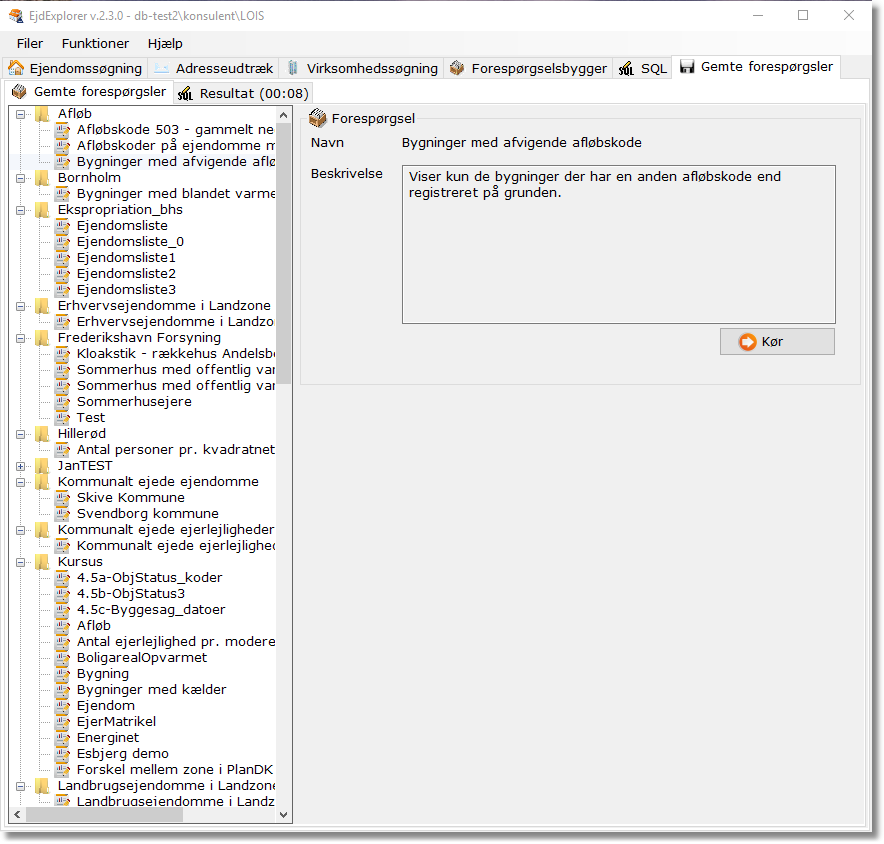Collapse the Frederikshavn Forsyning folder

click(x=21, y=338)
